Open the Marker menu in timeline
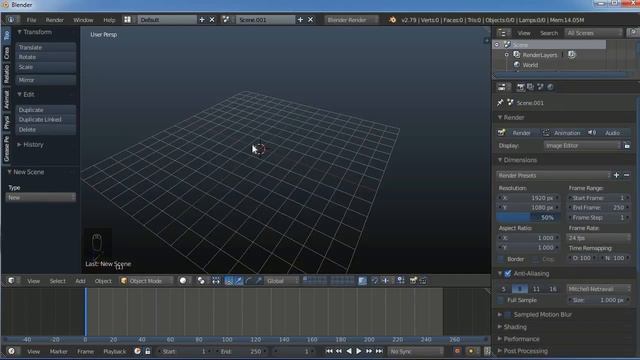 coord(58,351)
